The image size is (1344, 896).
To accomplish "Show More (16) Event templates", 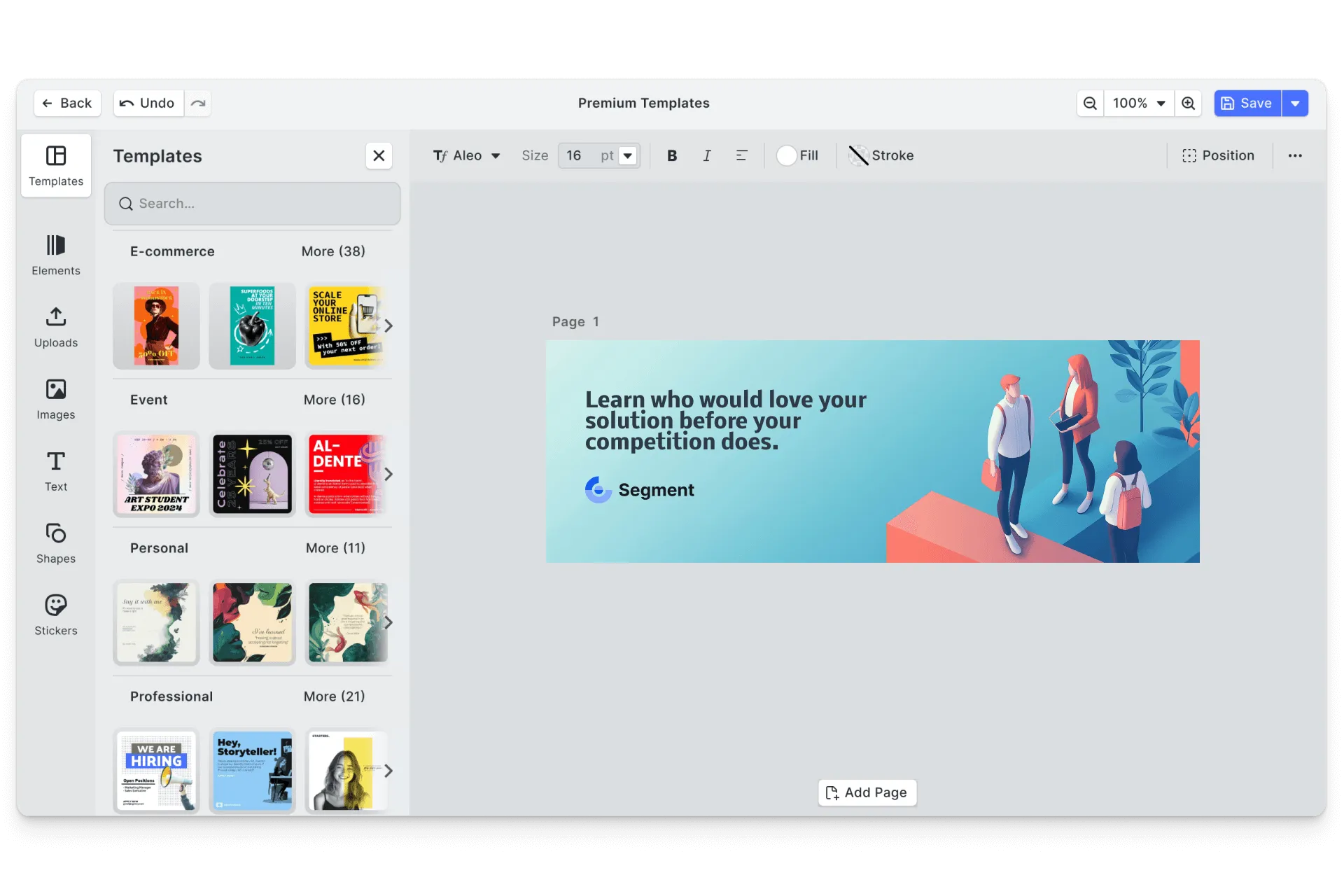I will [x=335, y=400].
